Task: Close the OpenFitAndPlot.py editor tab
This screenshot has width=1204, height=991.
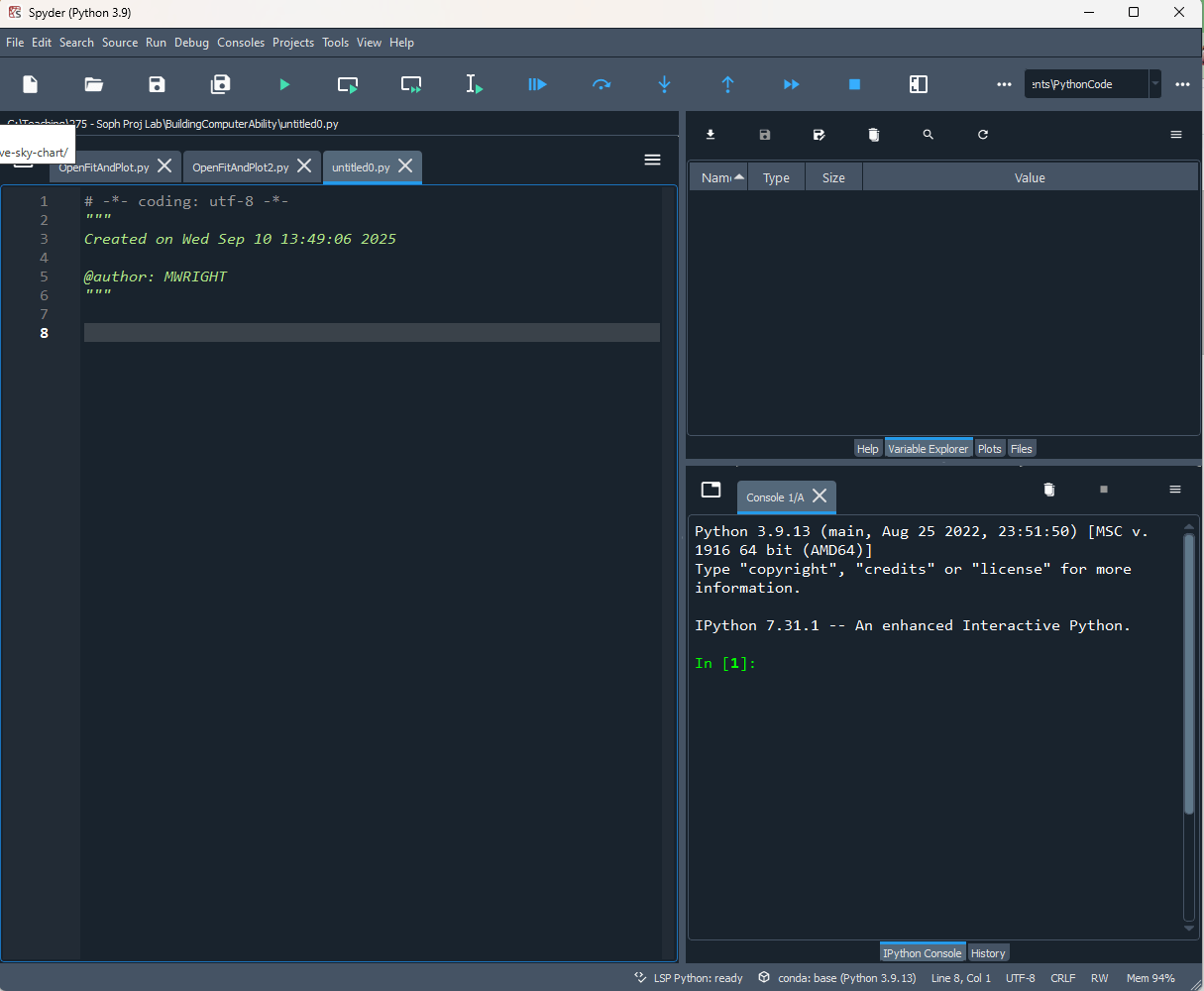Action: [x=164, y=165]
